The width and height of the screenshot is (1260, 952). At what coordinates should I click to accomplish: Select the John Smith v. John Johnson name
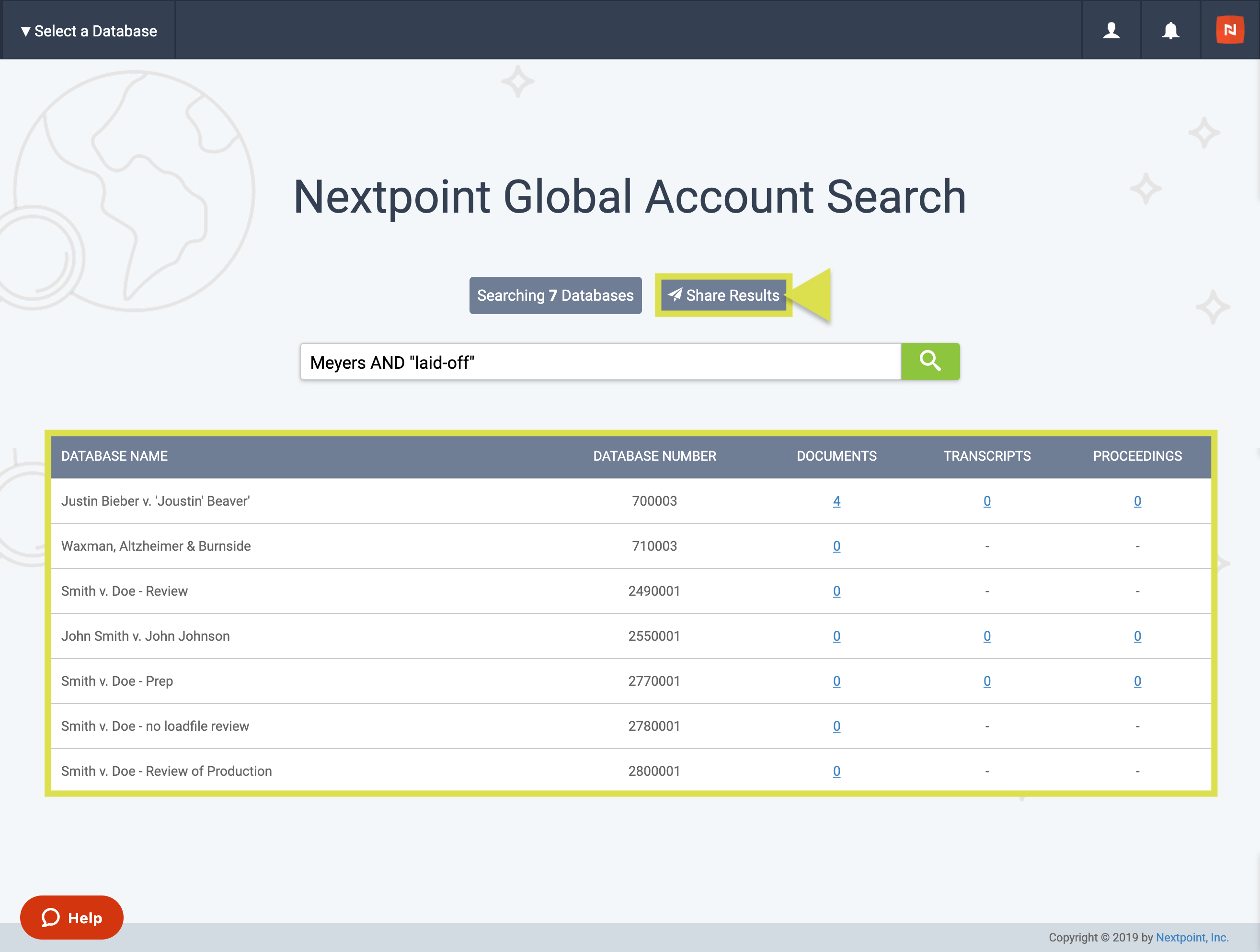point(145,636)
